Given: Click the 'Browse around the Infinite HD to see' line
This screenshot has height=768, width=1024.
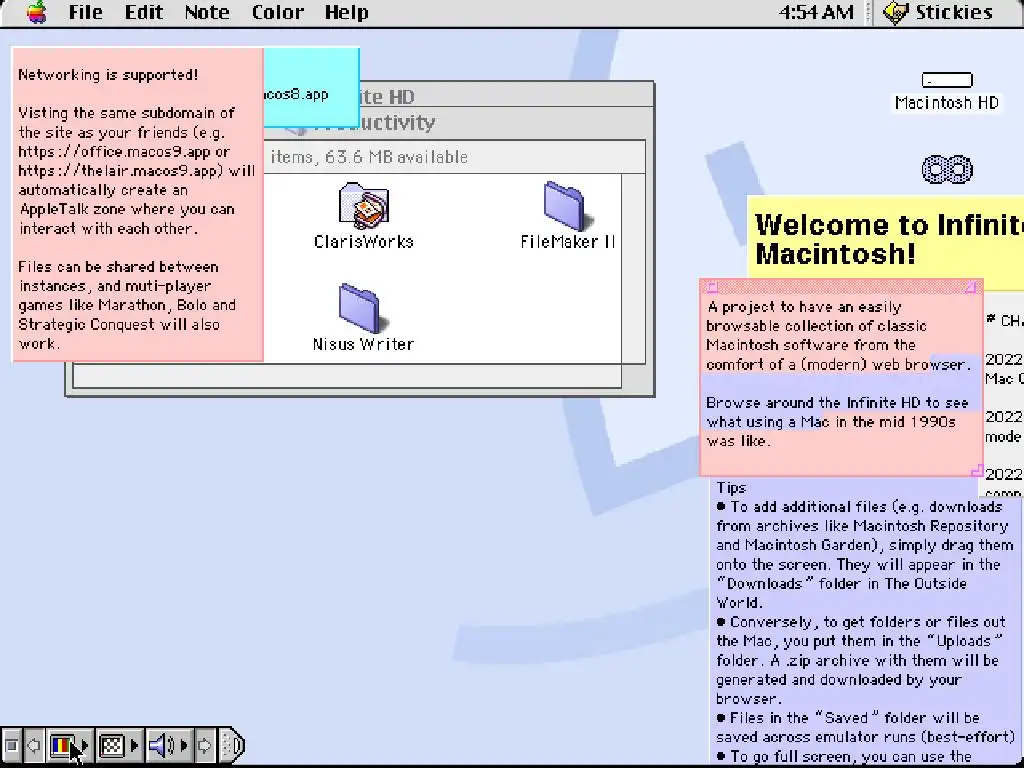Looking at the screenshot, I should [837, 402].
